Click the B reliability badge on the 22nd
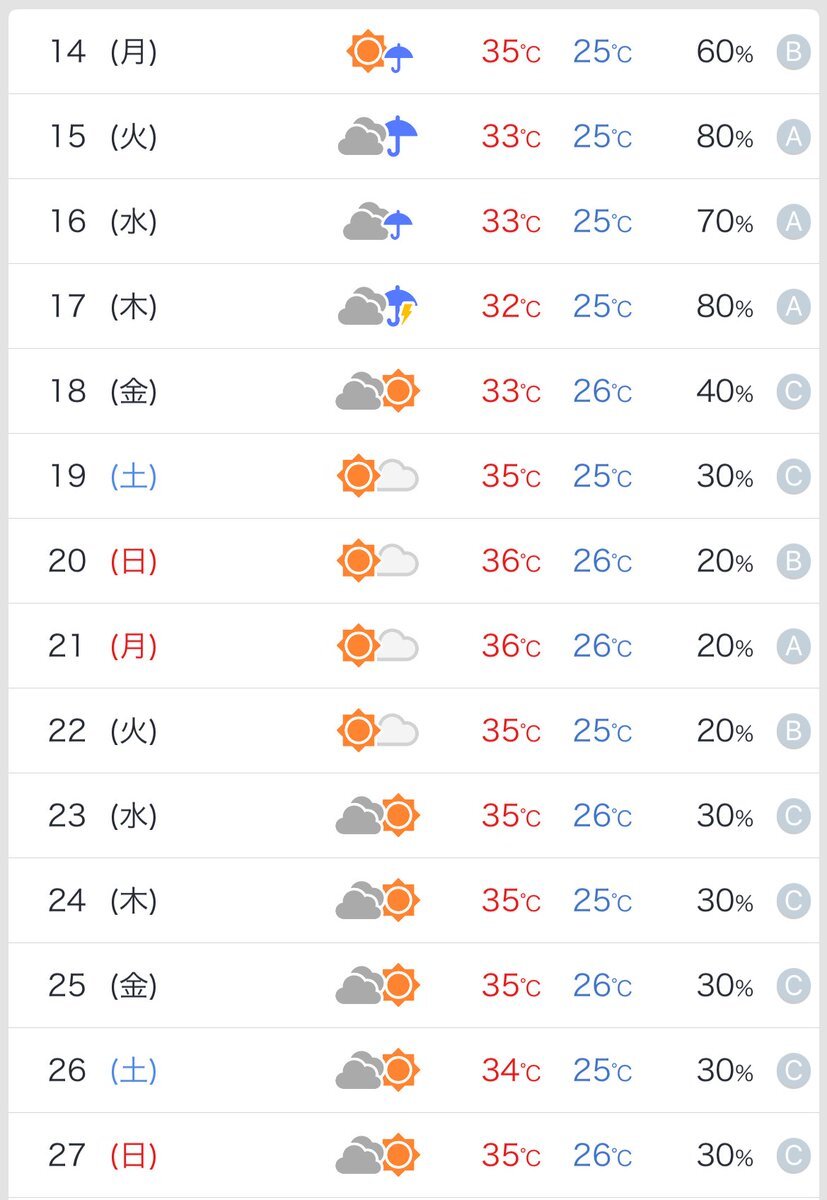The image size is (827, 1200). (793, 732)
